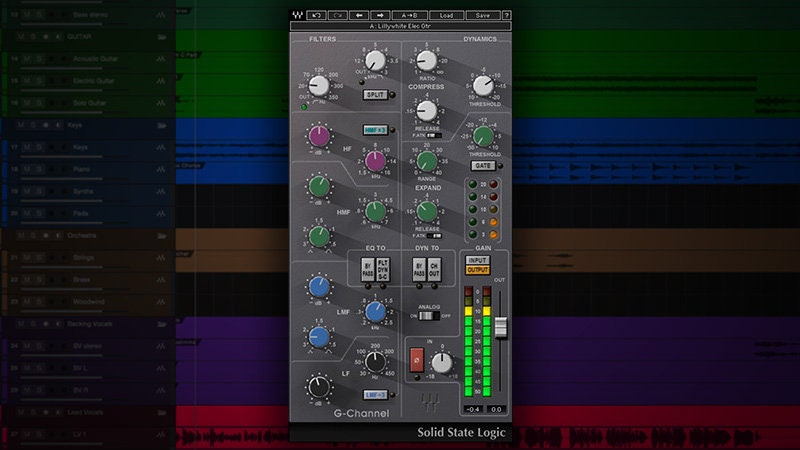The height and width of the screenshot is (450, 800).
Task: Click the three-fader icon below input section
Action: click(430, 403)
